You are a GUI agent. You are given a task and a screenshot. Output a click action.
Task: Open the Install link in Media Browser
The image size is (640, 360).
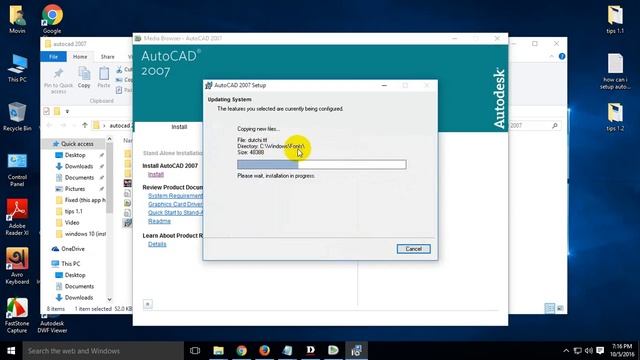point(156,174)
